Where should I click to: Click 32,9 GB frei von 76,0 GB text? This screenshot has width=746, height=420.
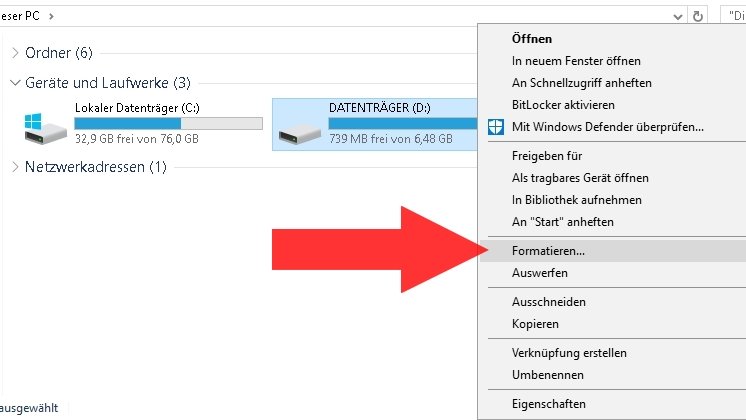click(x=137, y=139)
